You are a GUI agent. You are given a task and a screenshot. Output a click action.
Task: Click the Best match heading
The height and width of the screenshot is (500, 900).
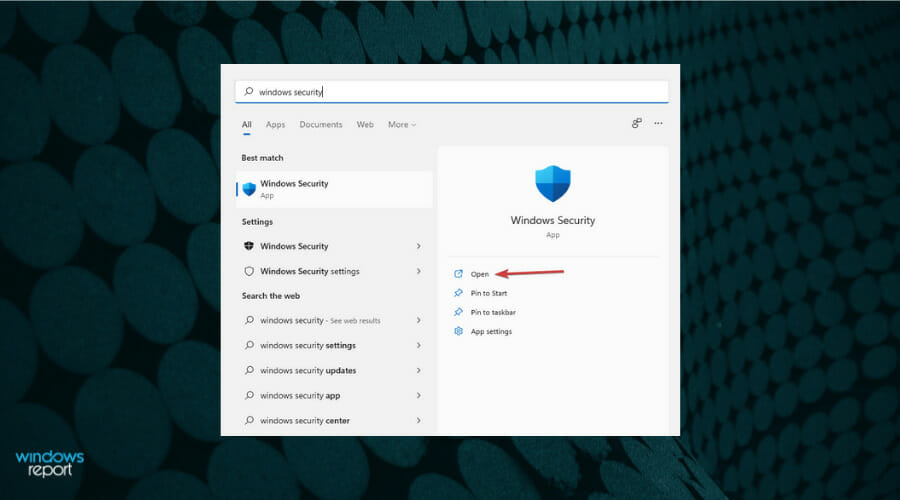[x=262, y=158]
